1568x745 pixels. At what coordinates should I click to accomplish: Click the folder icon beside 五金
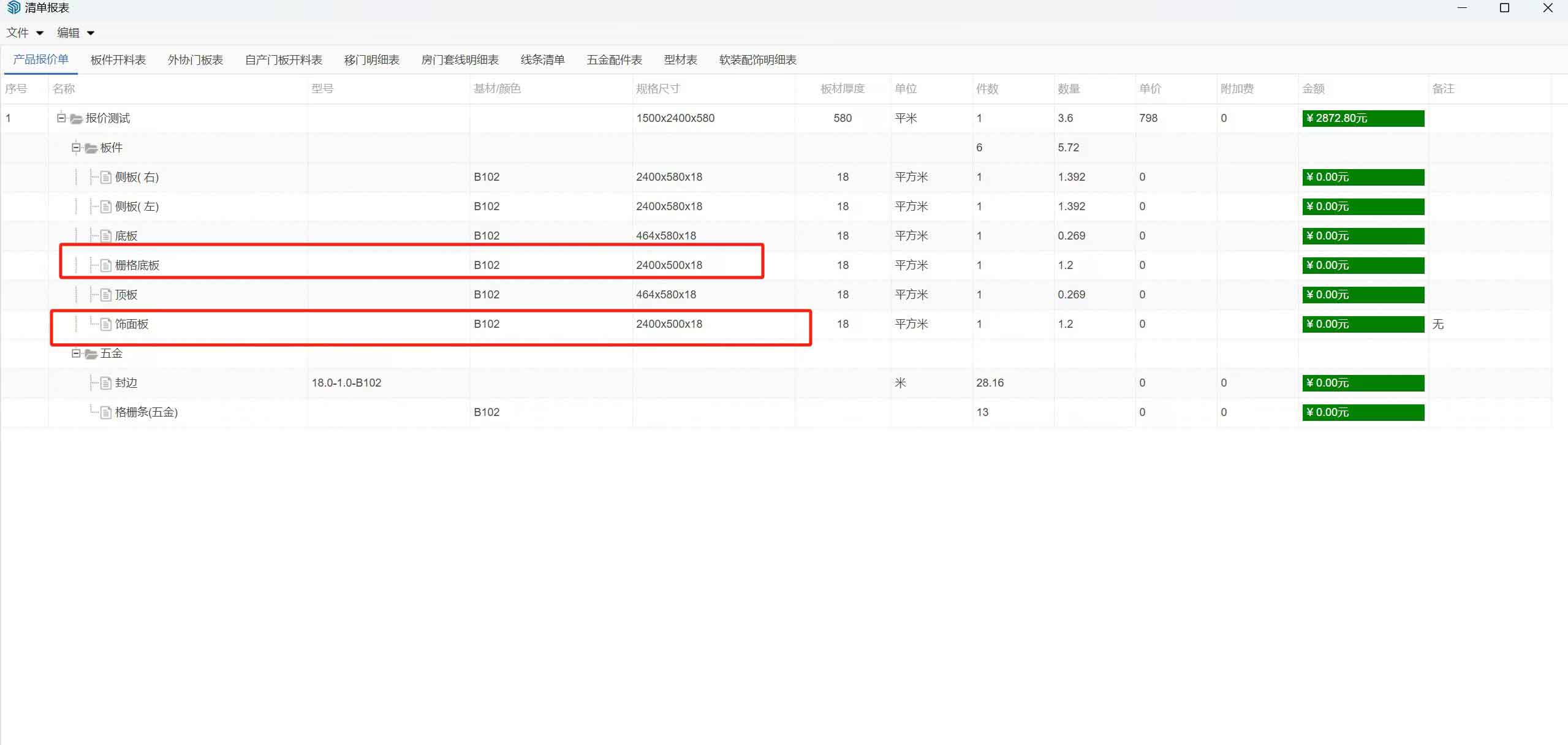pyautogui.click(x=91, y=354)
